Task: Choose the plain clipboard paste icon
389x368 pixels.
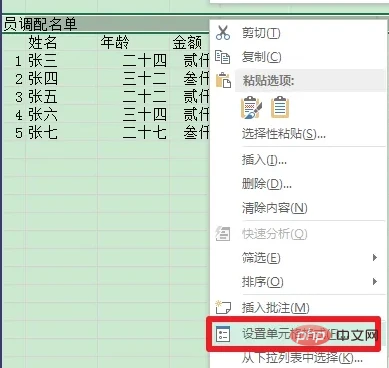Action: coord(280,107)
